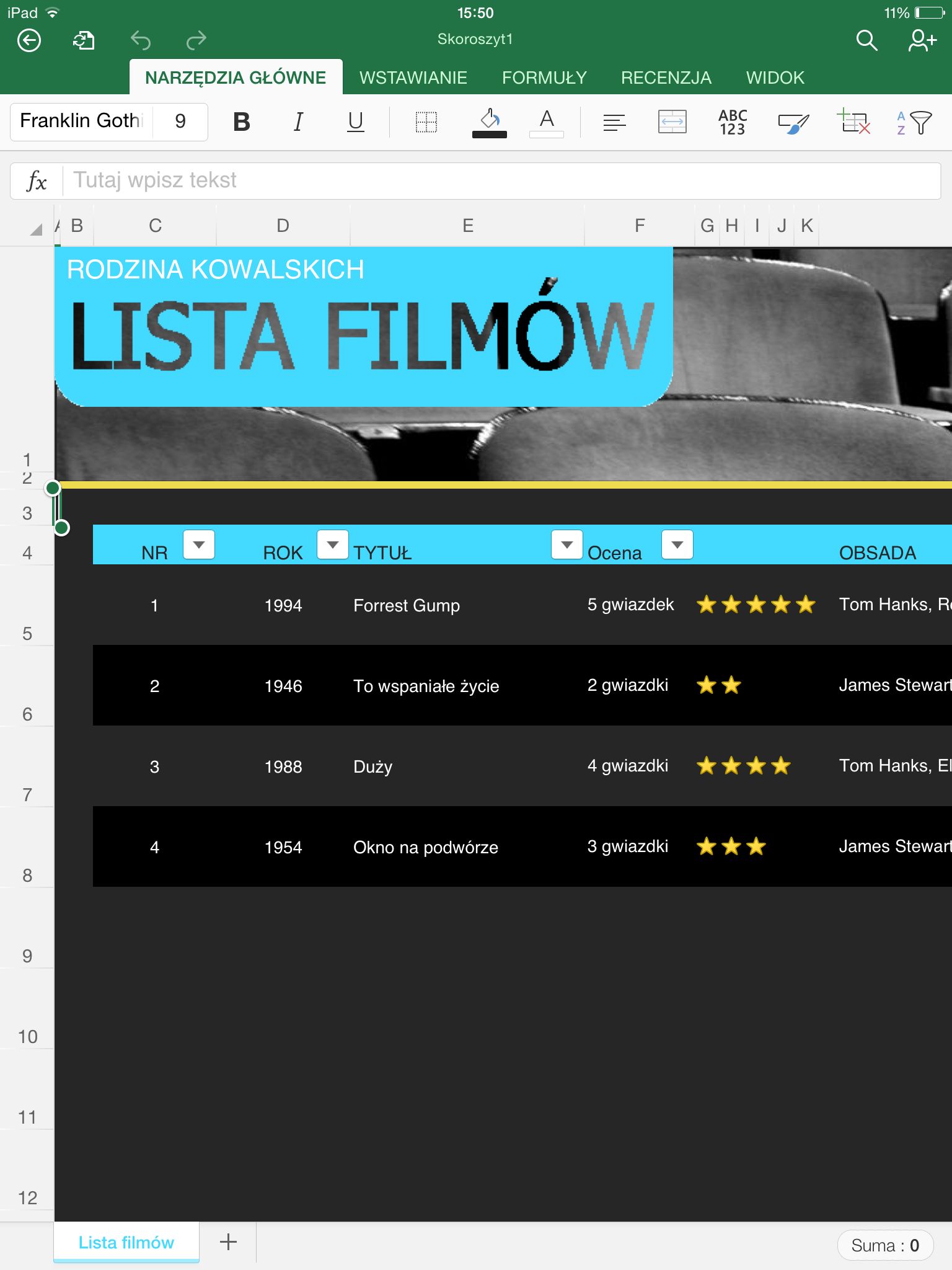Screen dimensions: 952x1270
Task: Switch to NARZĘDZIA GŁÓWNE tab
Action: (236, 78)
